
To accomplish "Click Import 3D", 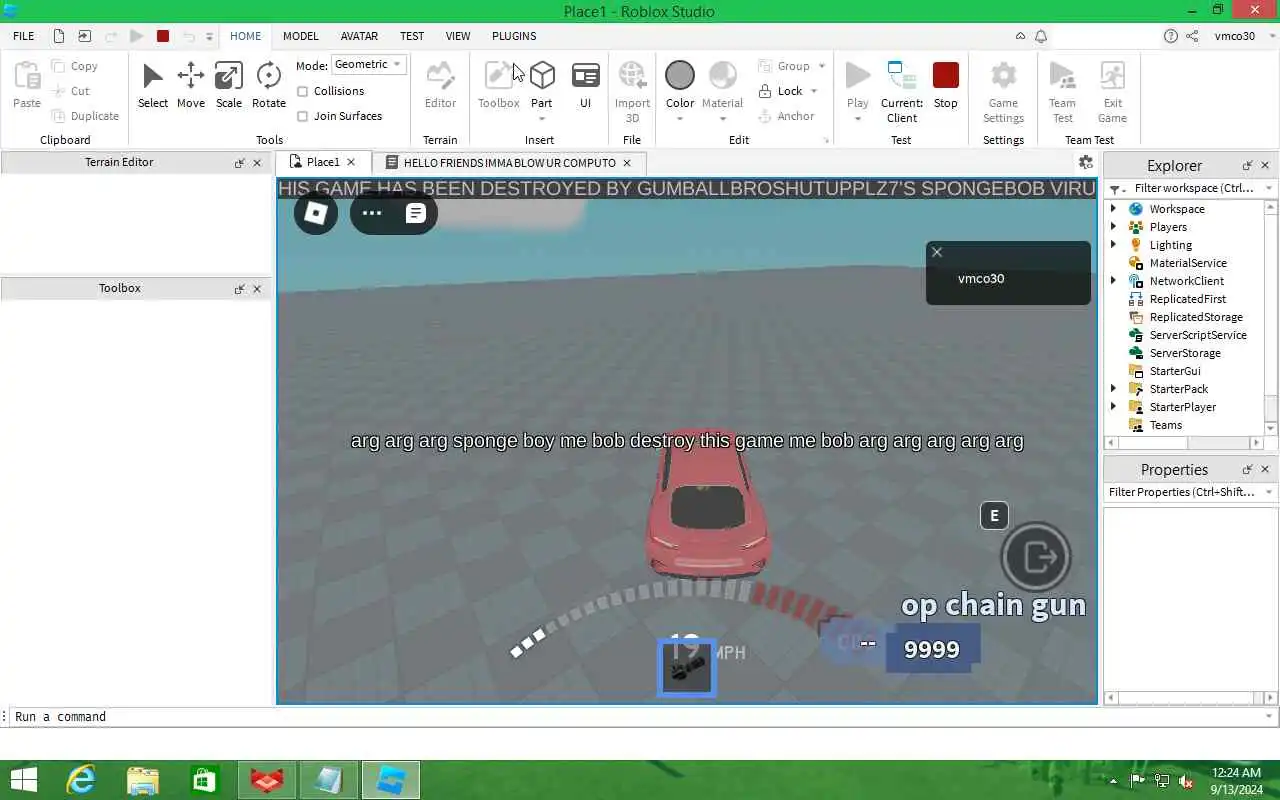I will point(632,91).
